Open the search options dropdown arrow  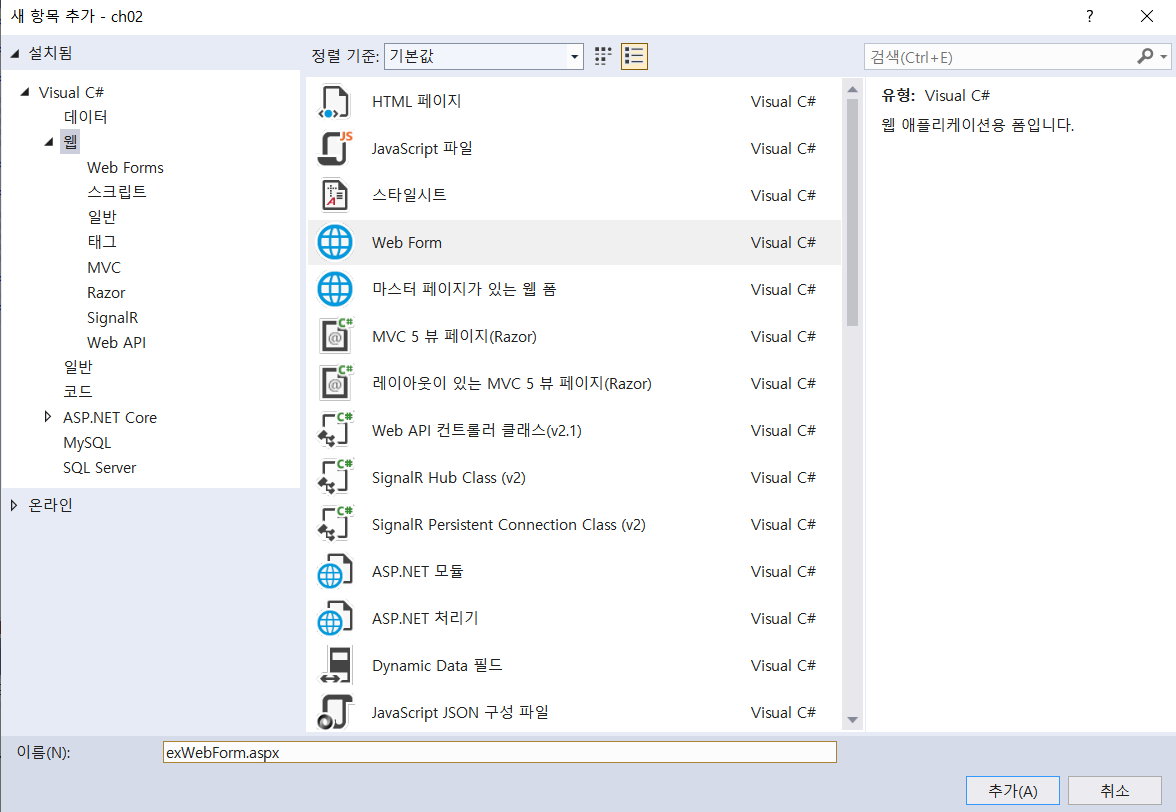(x=1163, y=56)
